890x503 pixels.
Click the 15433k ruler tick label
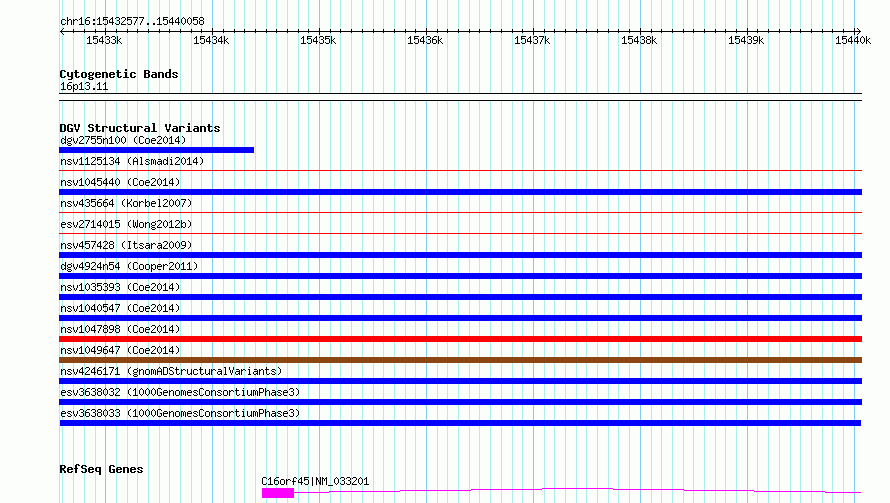tap(104, 40)
